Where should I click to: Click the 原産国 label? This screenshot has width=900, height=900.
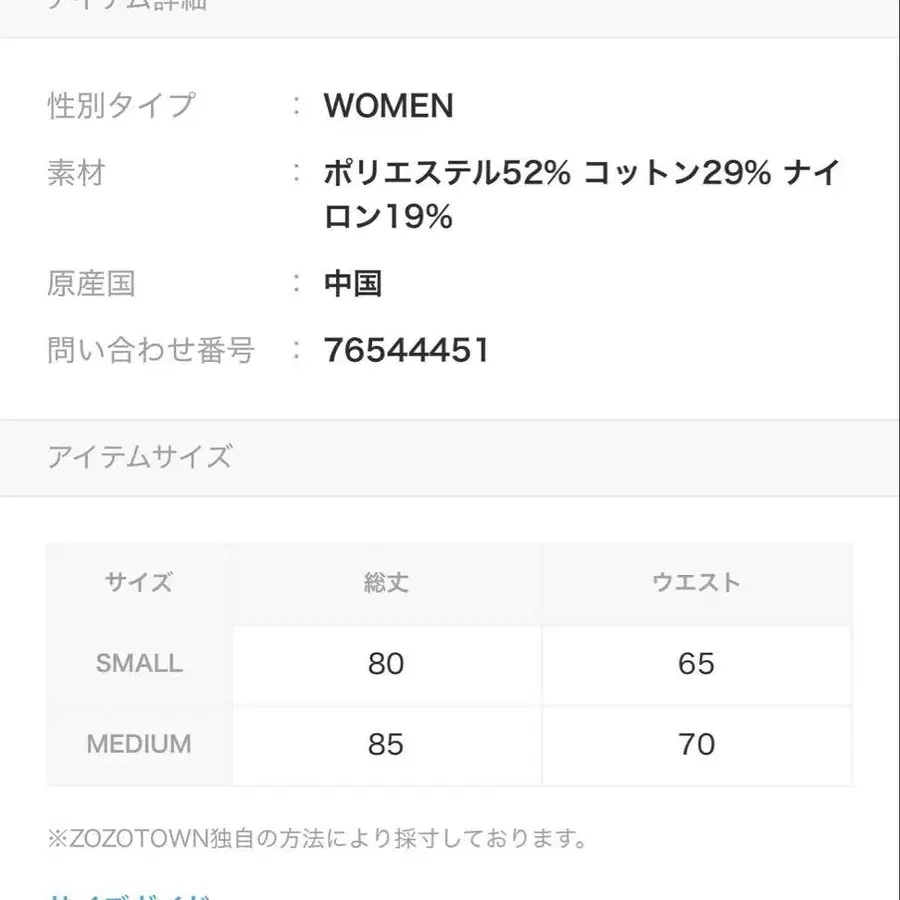(91, 284)
